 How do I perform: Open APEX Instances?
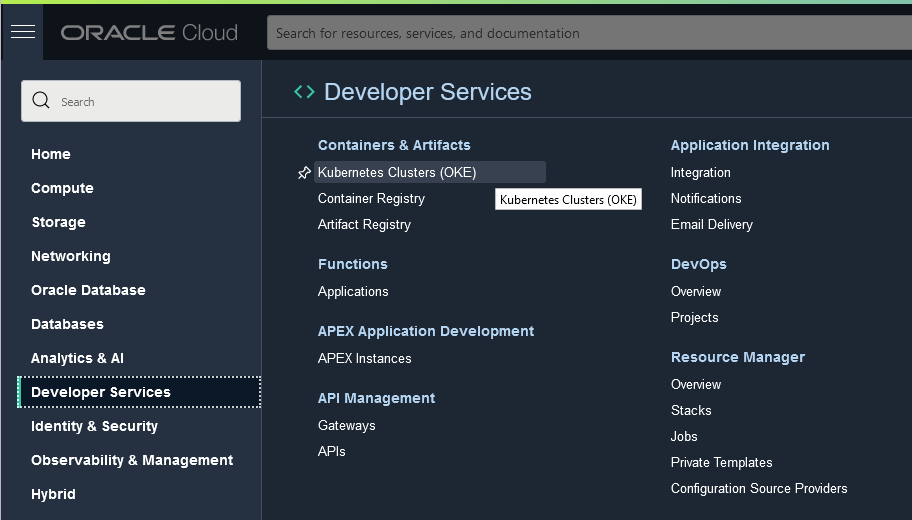[x=365, y=358]
